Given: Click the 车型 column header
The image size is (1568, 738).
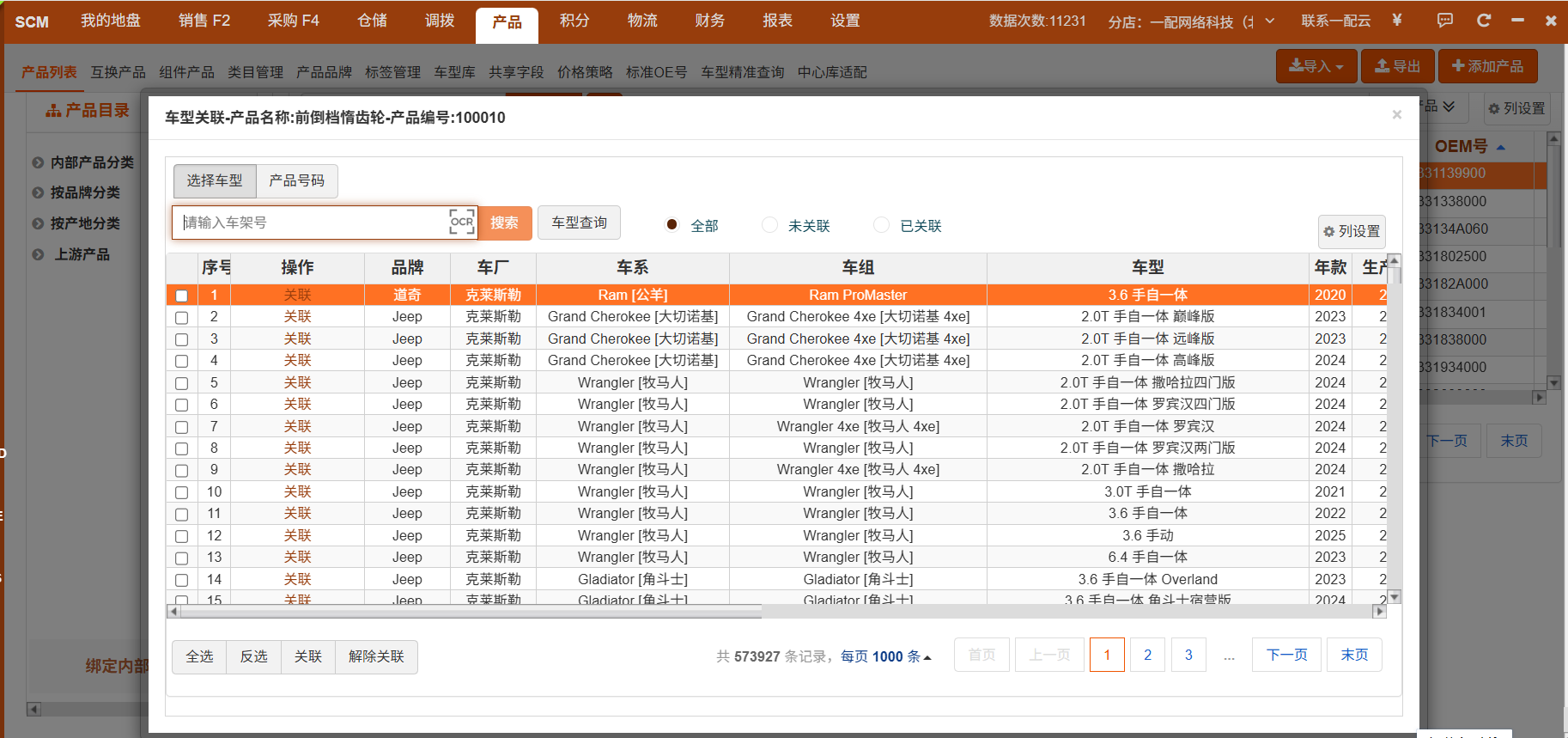Looking at the screenshot, I should click(1147, 267).
